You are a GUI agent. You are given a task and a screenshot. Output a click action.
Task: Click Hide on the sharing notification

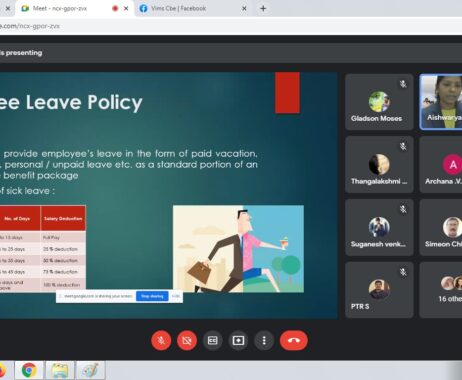point(176,296)
